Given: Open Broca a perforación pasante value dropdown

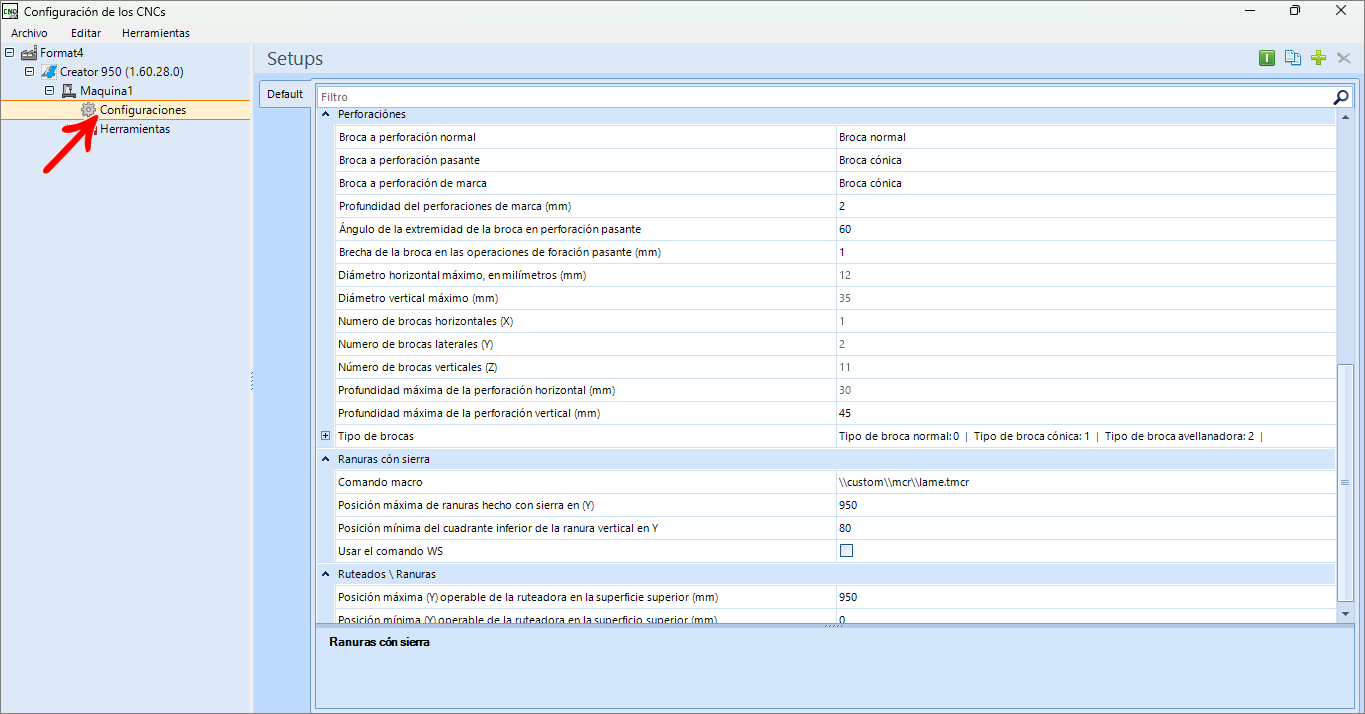Looking at the screenshot, I should (1085, 160).
